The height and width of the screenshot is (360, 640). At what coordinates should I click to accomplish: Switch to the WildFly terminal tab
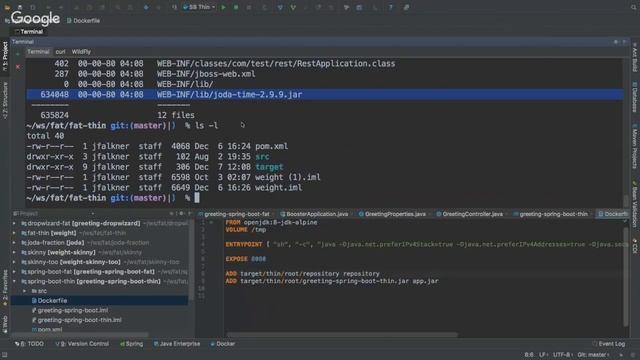tap(81, 52)
